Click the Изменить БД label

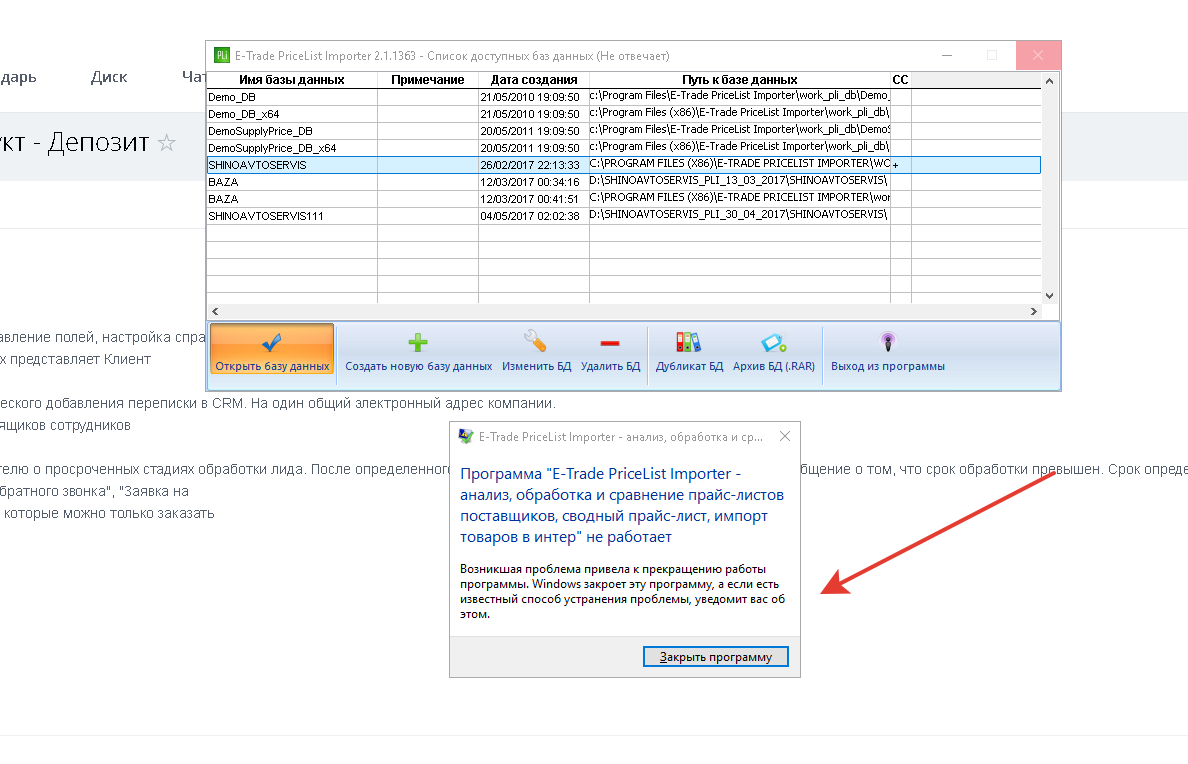[536, 366]
